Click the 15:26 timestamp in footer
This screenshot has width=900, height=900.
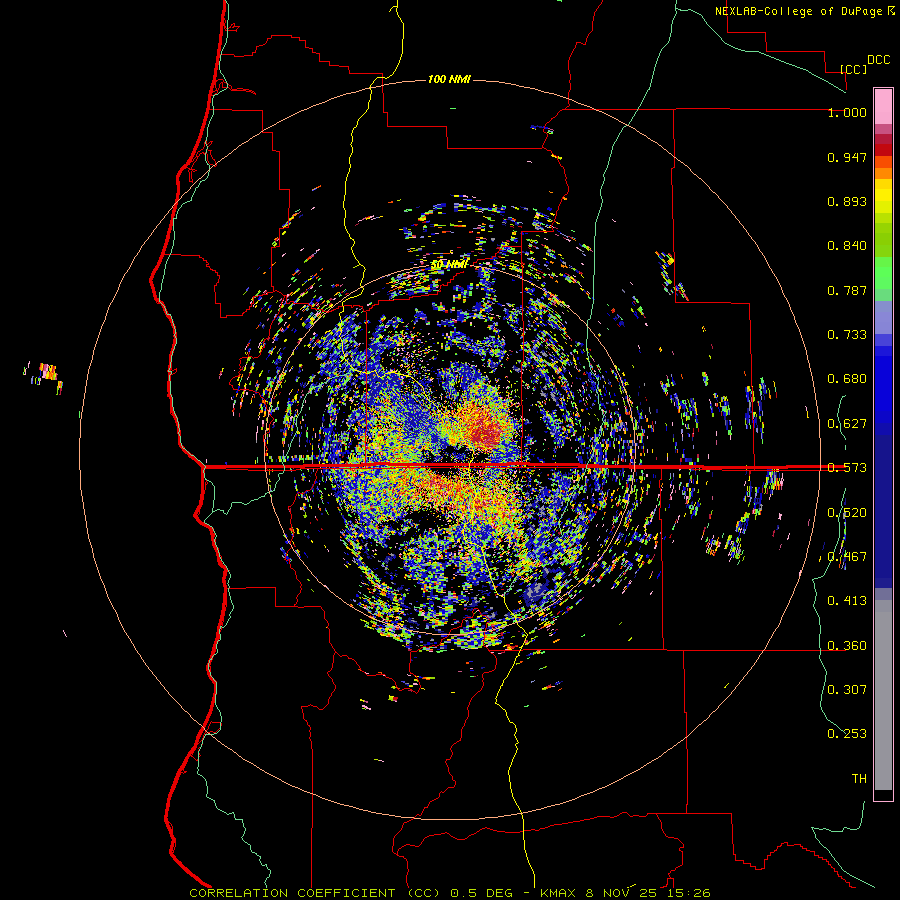point(691,893)
